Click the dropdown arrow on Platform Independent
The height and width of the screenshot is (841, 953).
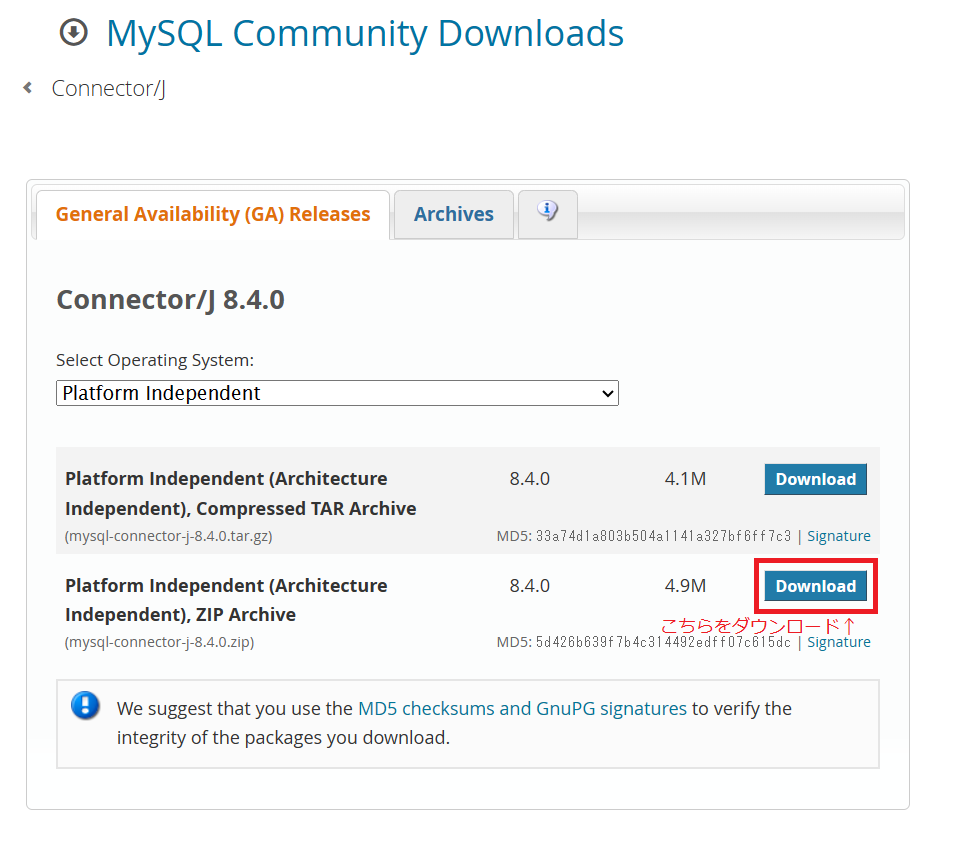click(607, 394)
